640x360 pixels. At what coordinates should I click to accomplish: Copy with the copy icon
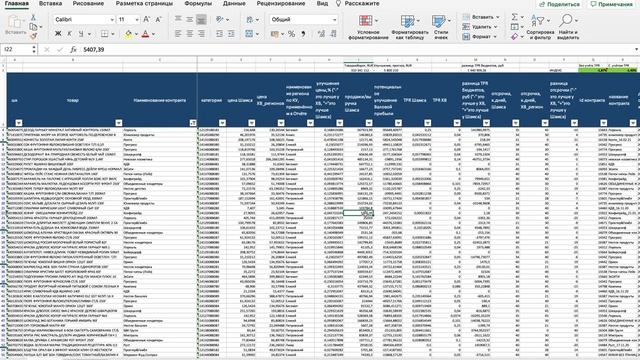click(33, 27)
